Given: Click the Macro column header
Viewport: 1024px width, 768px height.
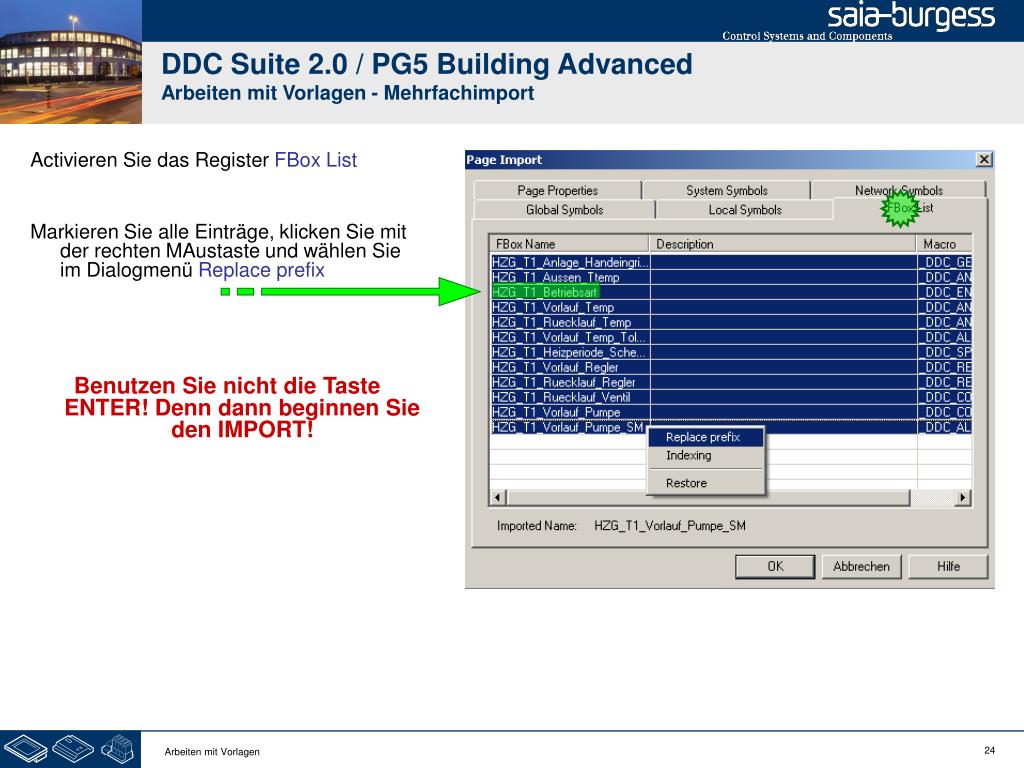Looking at the screenshot, I should [x=944, y=244].
